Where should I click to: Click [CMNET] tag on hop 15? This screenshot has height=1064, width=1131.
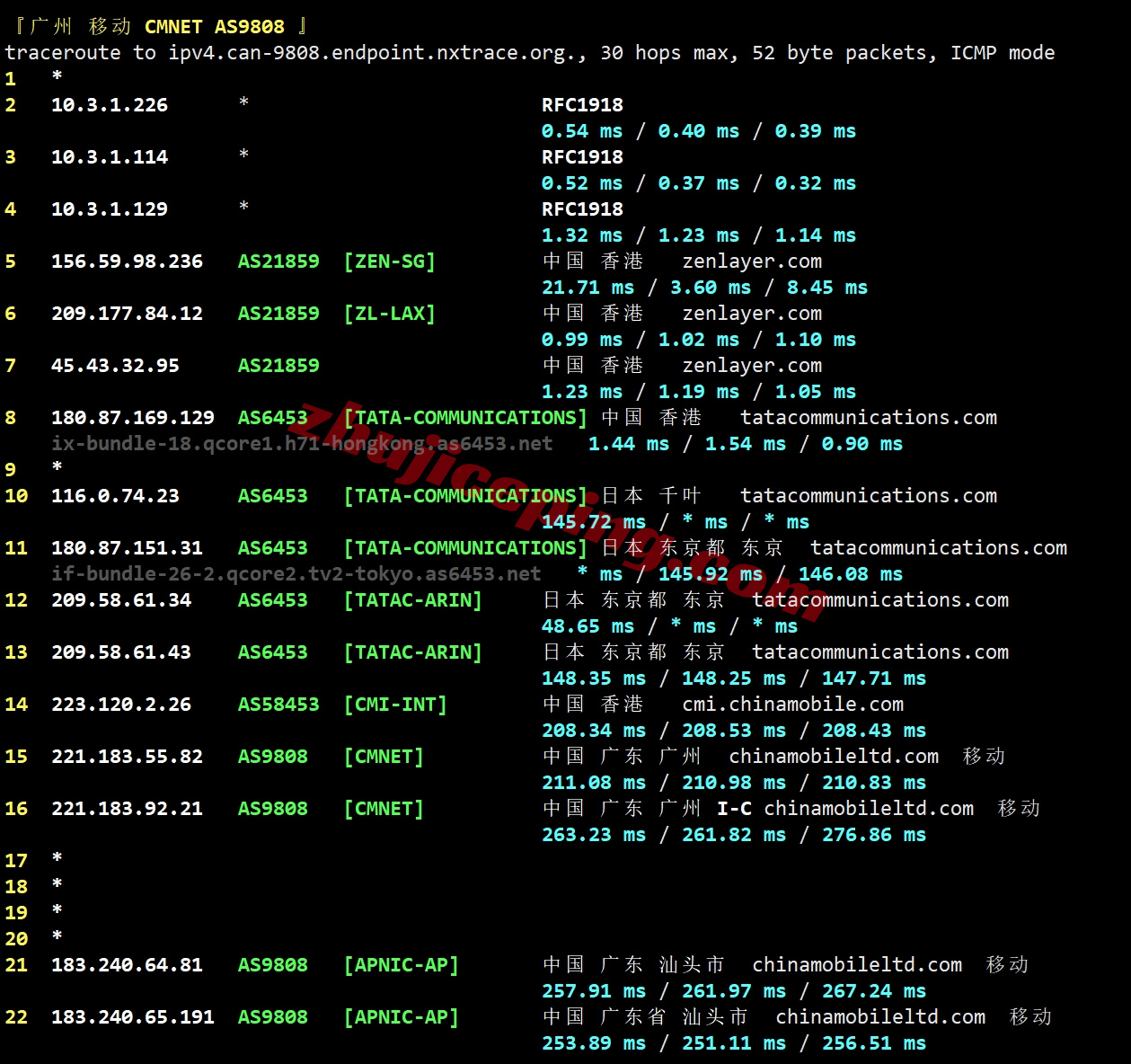[384, 757]
